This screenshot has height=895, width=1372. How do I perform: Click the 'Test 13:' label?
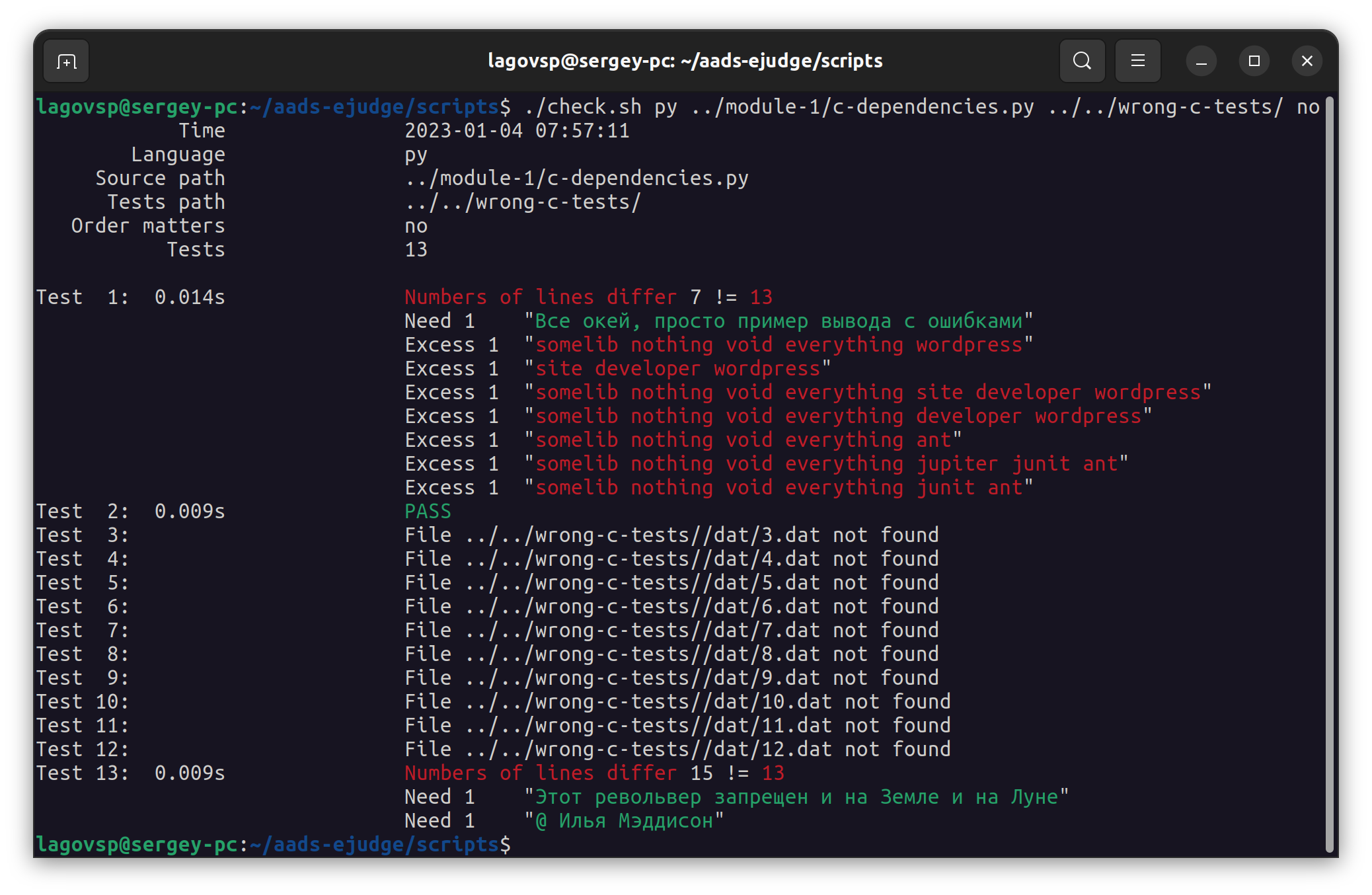[82, 773]
